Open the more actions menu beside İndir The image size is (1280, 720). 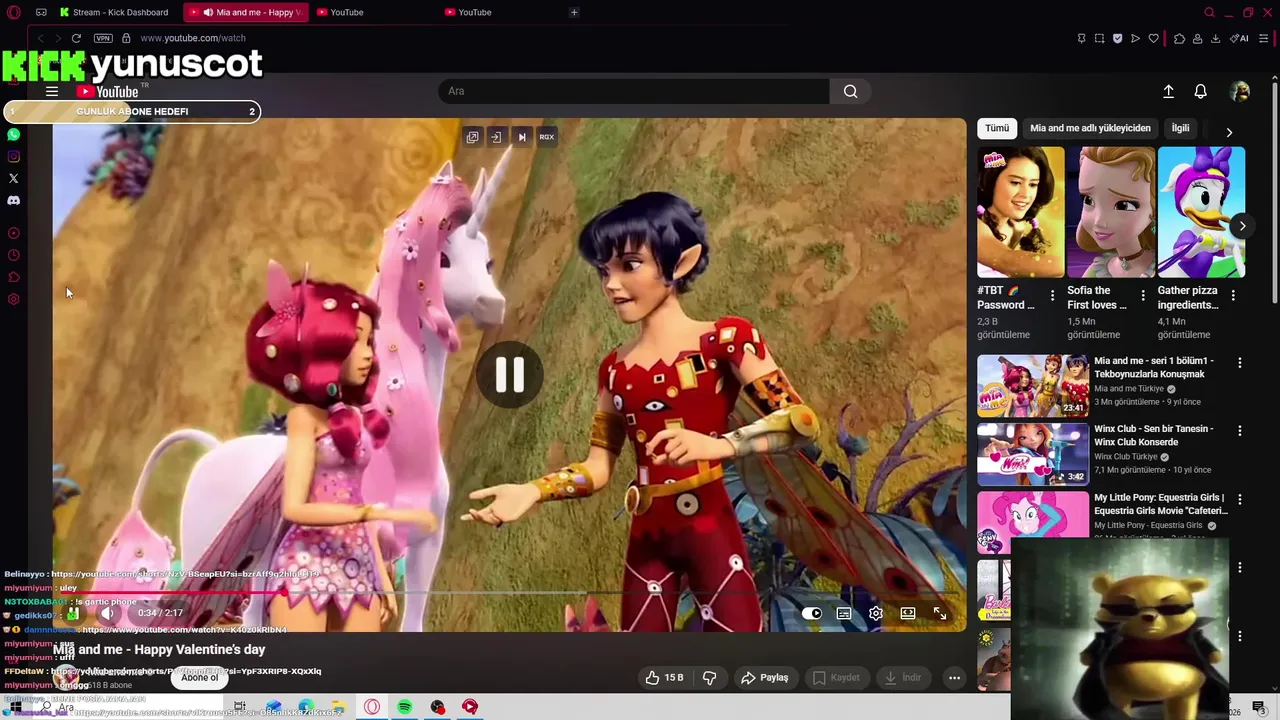954,677
